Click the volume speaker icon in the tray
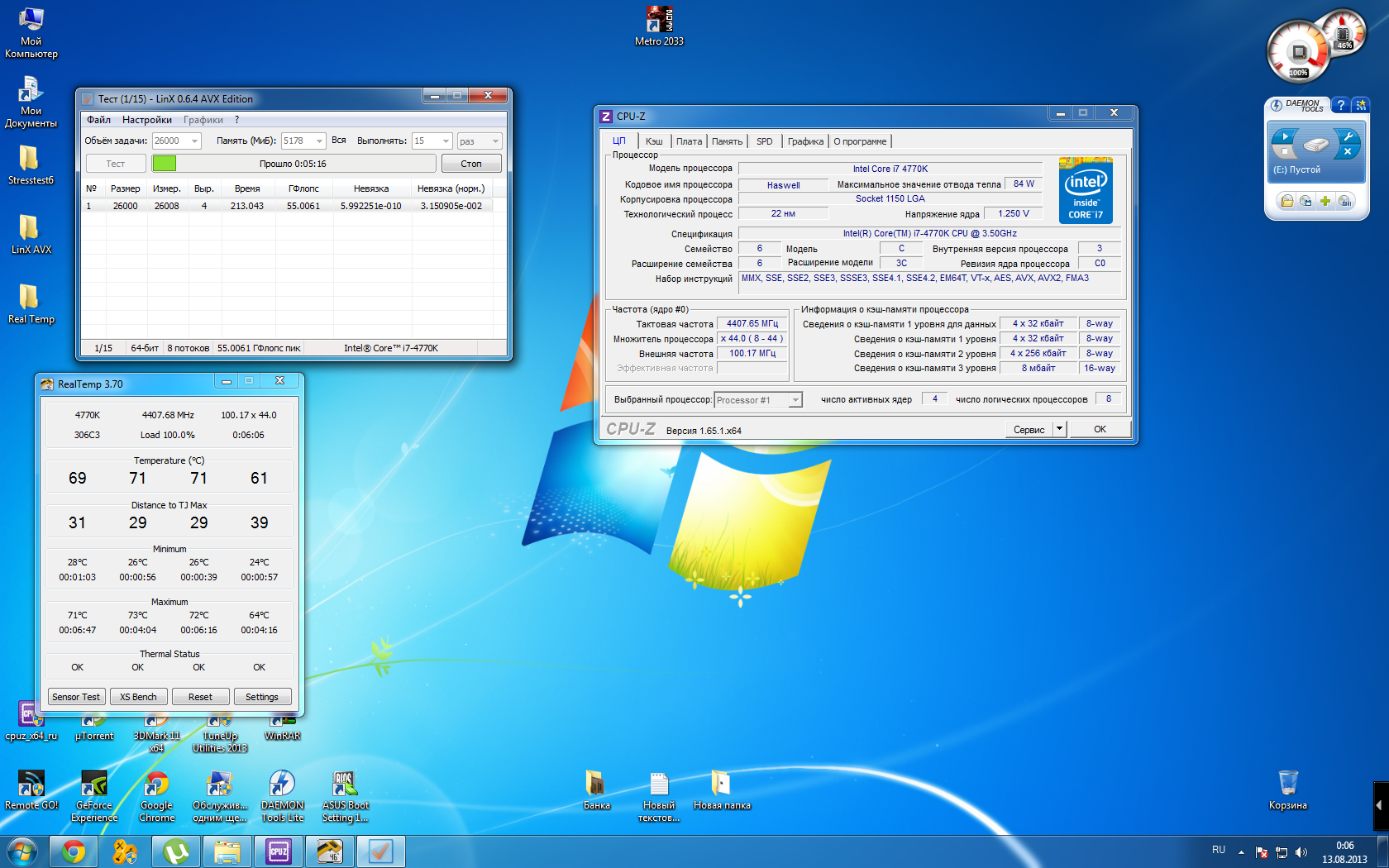Screen dimensions: 1389x868 click(1301, 852)
